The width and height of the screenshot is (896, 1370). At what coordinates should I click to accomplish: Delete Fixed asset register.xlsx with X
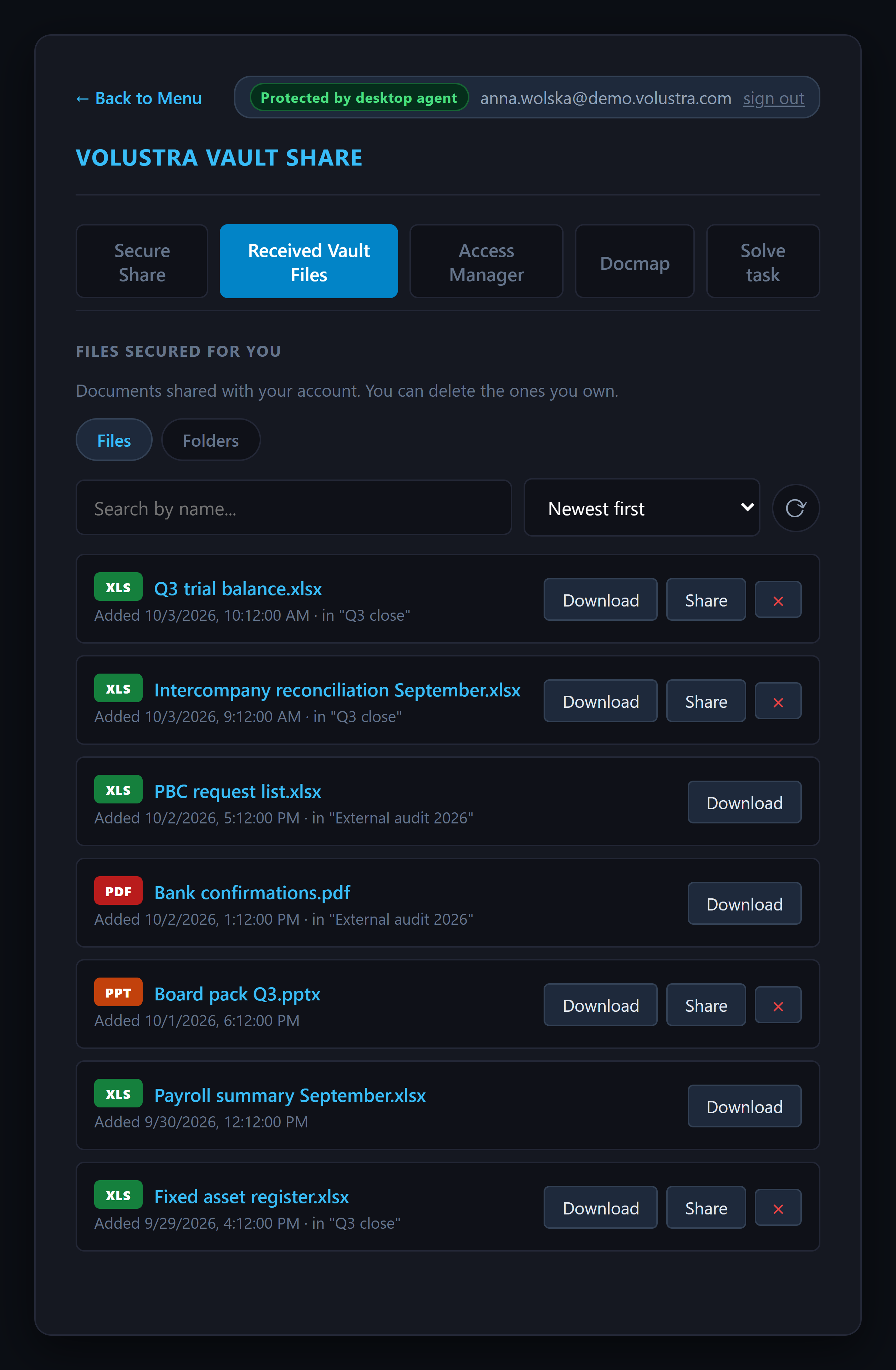click(778, 1208)
